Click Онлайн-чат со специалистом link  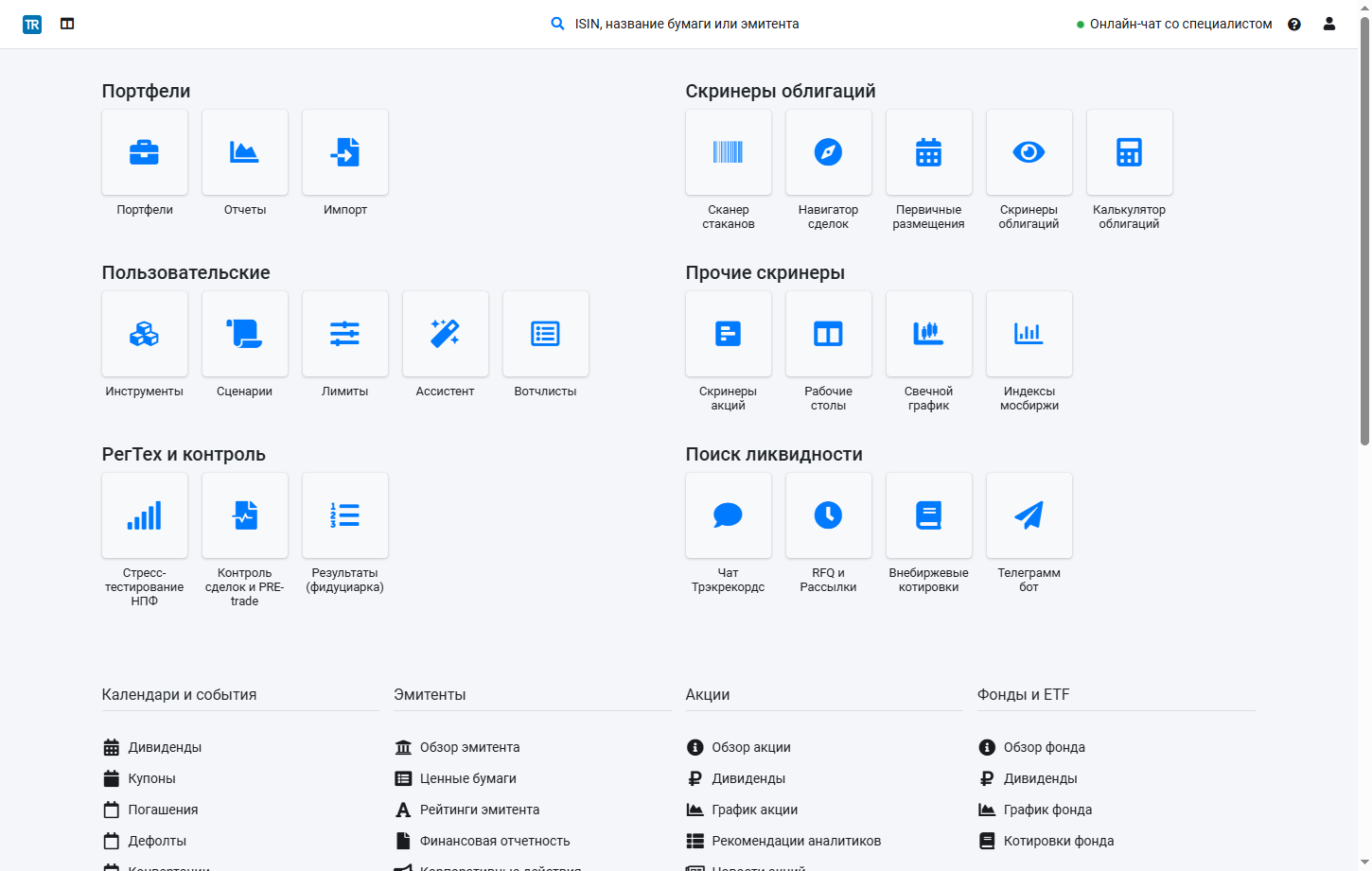[x=1180, y=24]
